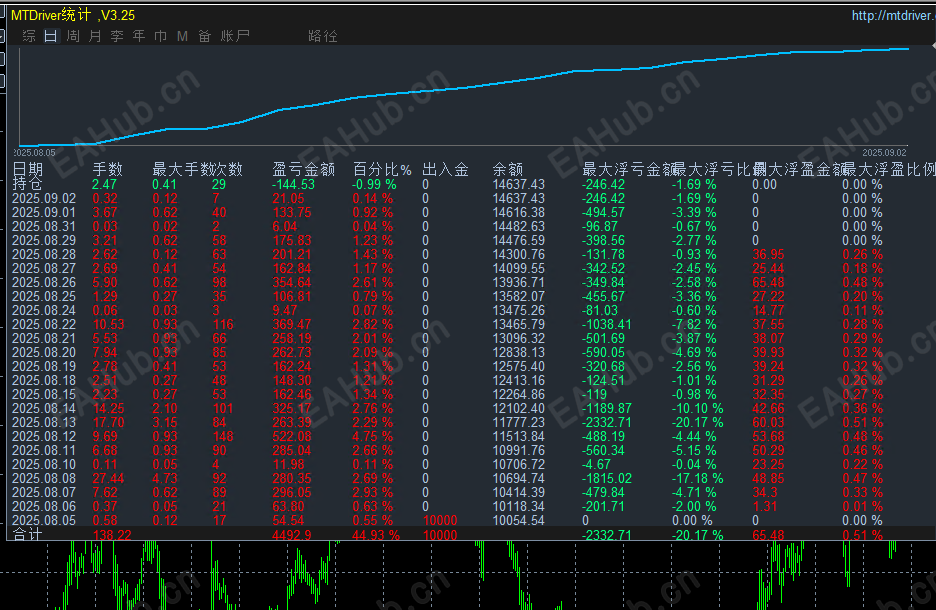Open the http://mtdriver link

tap(893, 16)
